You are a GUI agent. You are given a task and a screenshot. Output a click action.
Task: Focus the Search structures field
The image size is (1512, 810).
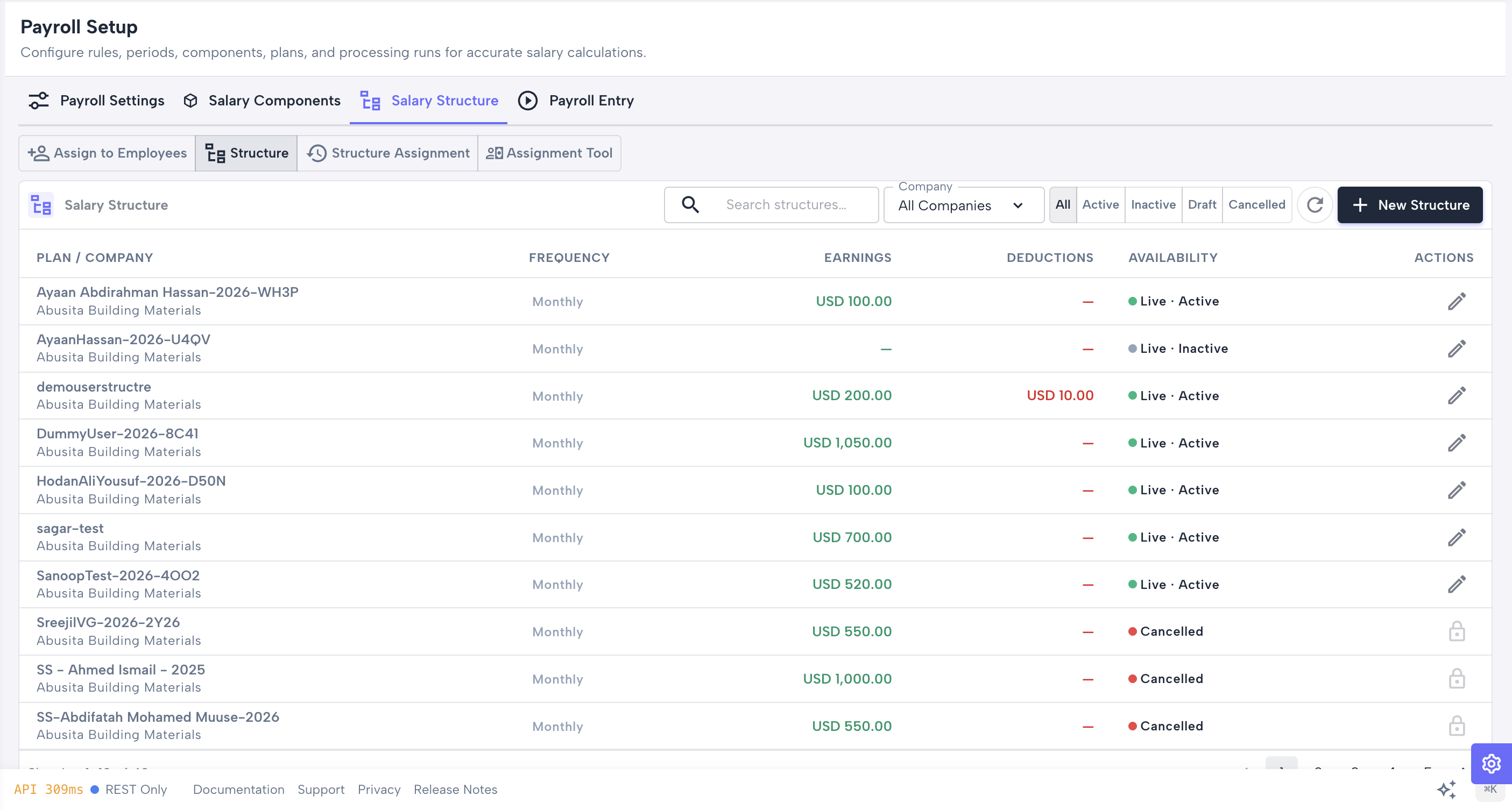(x=771, y=205)
